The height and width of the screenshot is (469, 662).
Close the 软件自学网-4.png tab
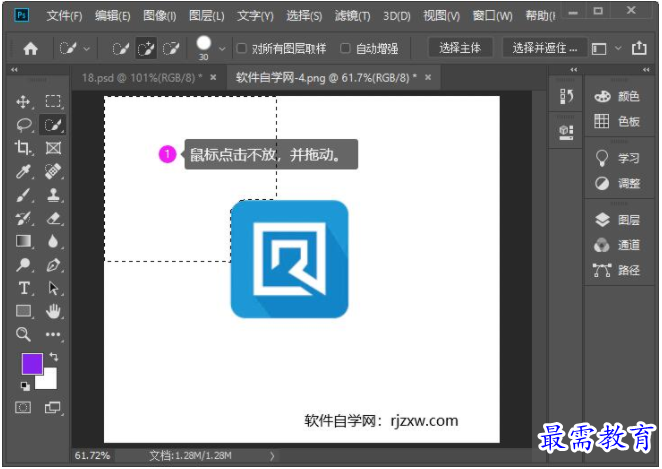428,77
